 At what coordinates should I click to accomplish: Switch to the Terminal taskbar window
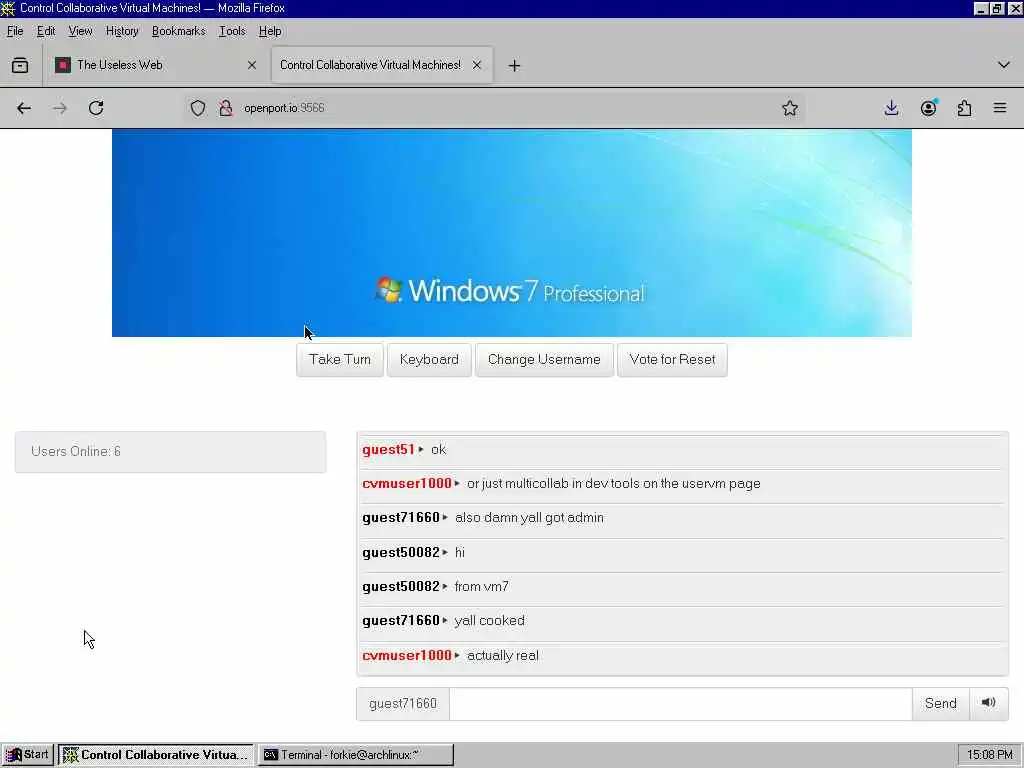pyautogui.click(x=355, y=755)
